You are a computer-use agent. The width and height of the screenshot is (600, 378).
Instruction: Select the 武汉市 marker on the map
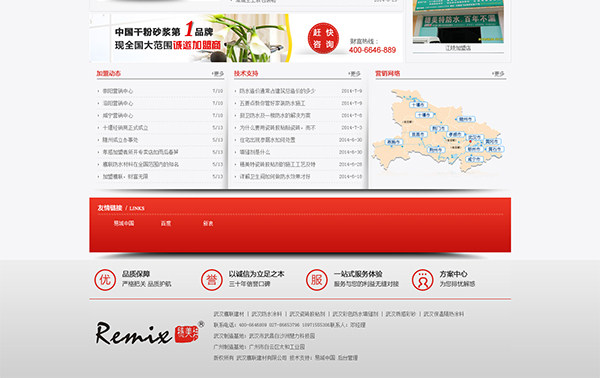click(474, 137)
